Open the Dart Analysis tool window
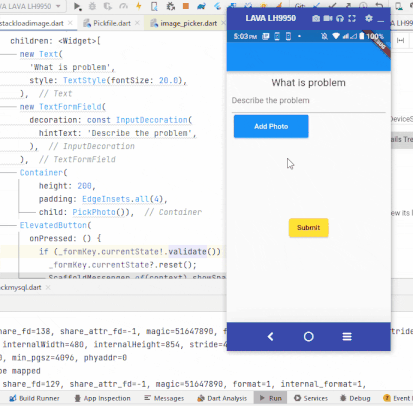 (222, 398)
